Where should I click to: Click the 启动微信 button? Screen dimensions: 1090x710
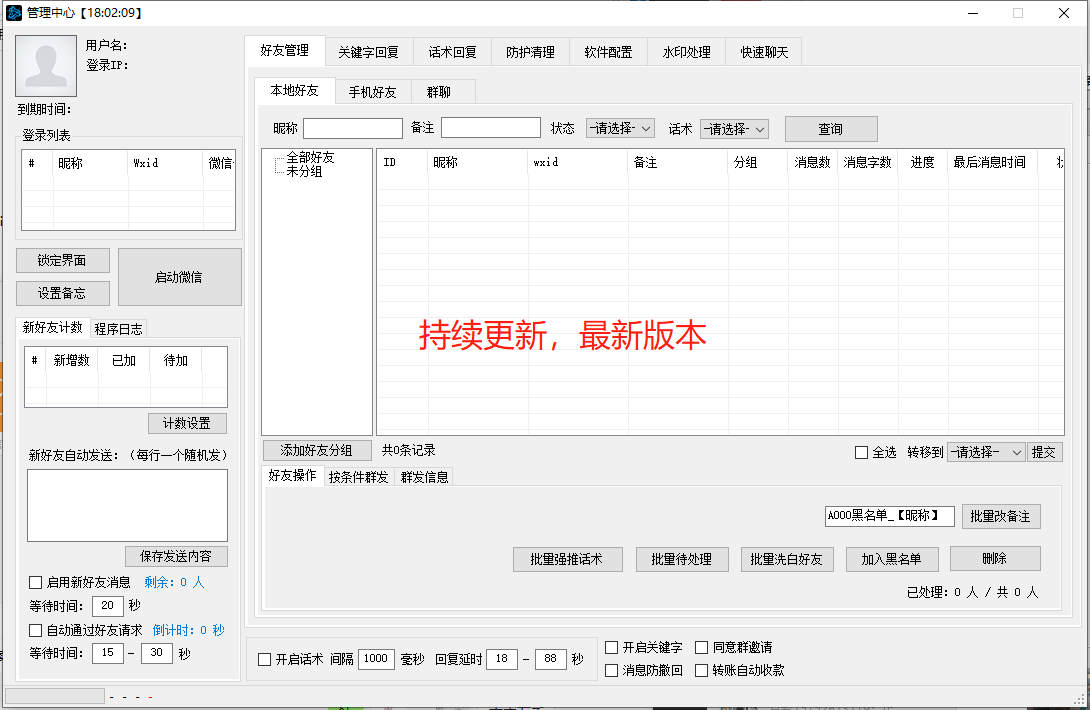179,277
